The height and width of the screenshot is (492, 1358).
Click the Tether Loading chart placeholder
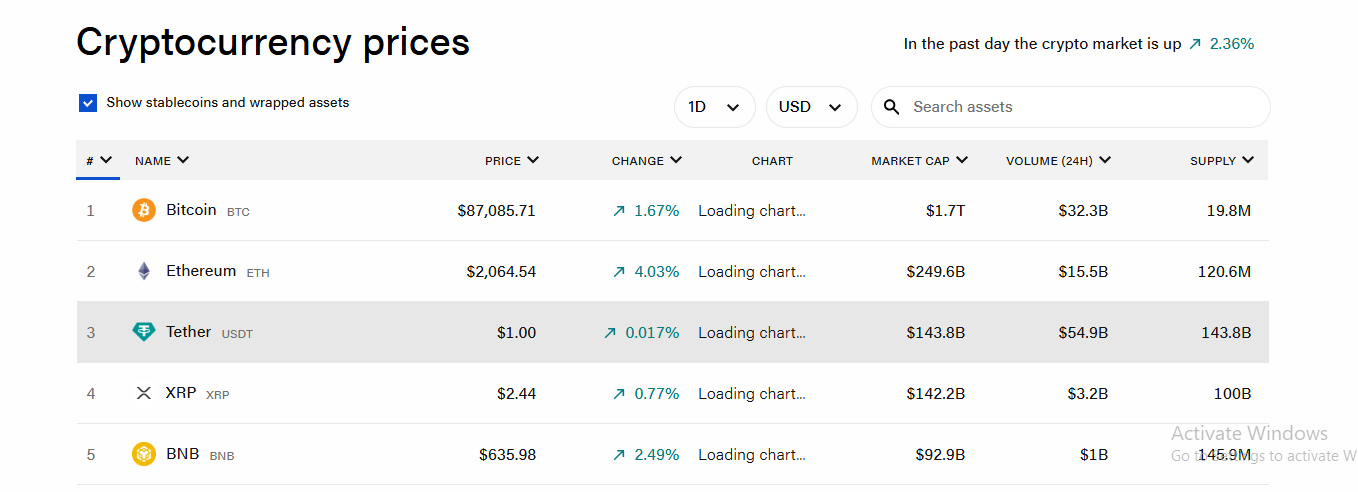(x=752, y=333)
